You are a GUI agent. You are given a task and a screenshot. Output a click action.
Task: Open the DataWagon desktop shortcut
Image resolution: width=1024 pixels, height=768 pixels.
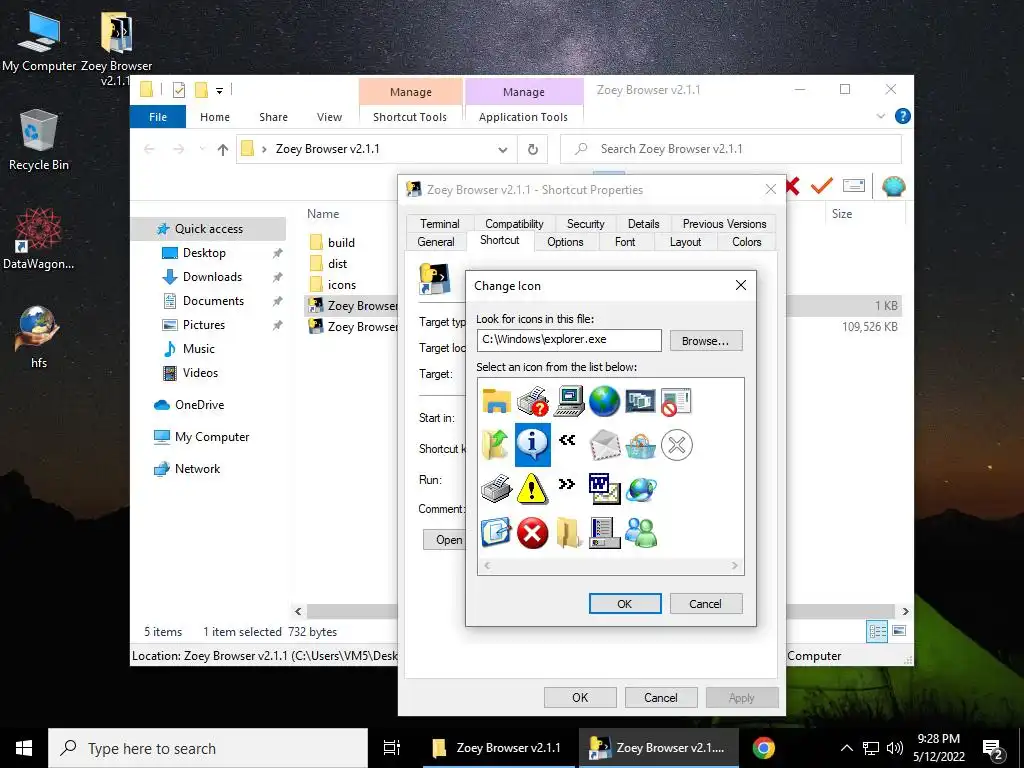pos(38,239)
